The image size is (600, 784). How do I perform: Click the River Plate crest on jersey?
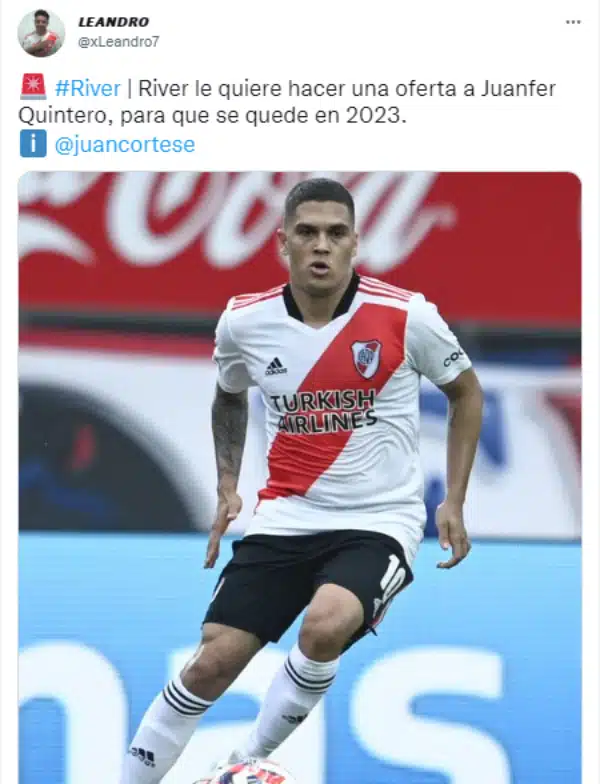click(366, 358)
